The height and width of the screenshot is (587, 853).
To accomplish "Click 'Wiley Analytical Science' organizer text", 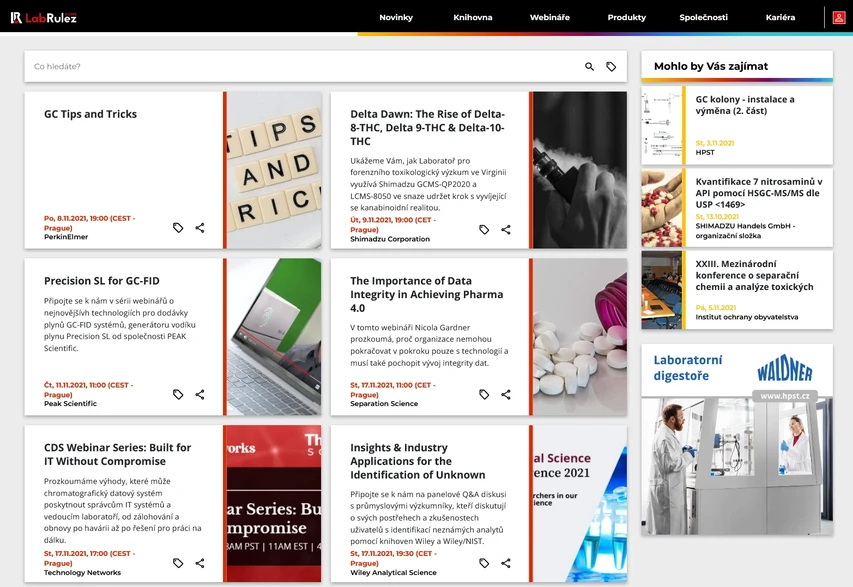I will click(x=393, y=572).
